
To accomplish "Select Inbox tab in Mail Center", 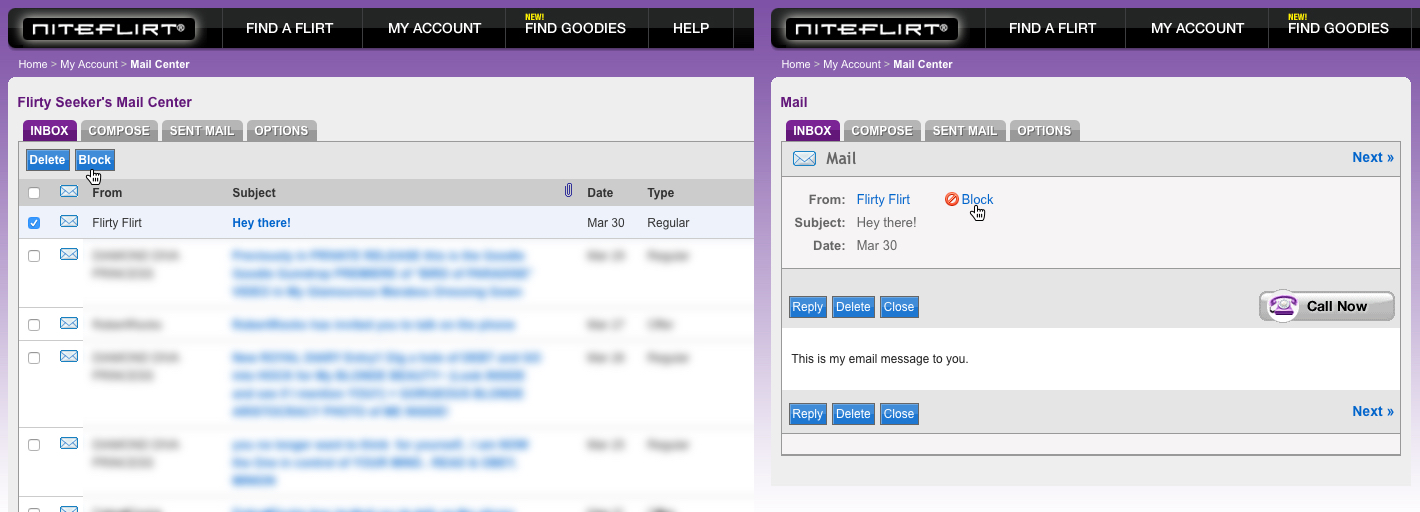I will point(50,131).
